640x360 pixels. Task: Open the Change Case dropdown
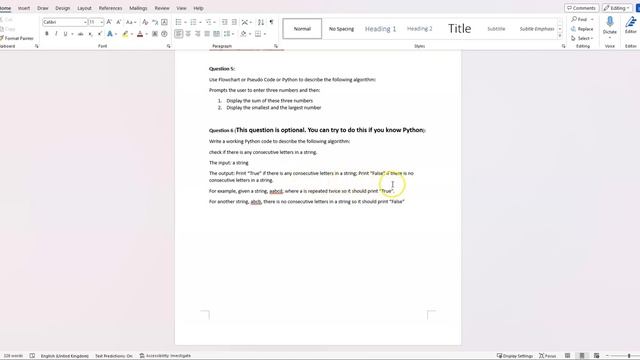click(131, 22)
